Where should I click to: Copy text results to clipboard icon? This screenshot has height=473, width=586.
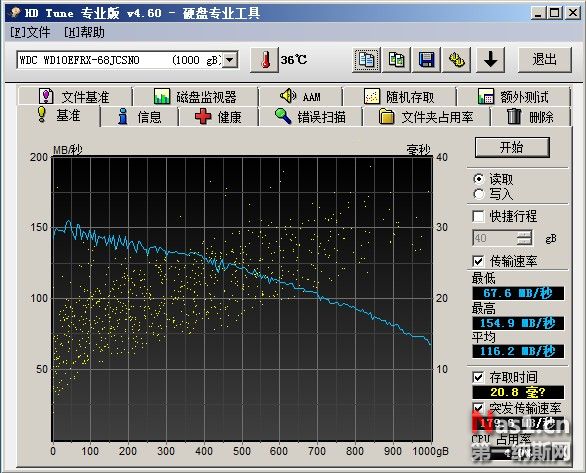(366, 60)
